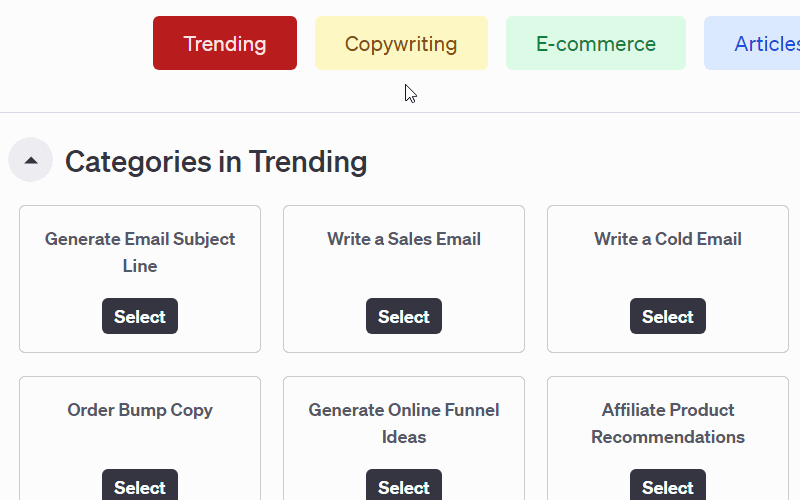
Task: Open the Copywriting category tab
Action: point(401,44)
